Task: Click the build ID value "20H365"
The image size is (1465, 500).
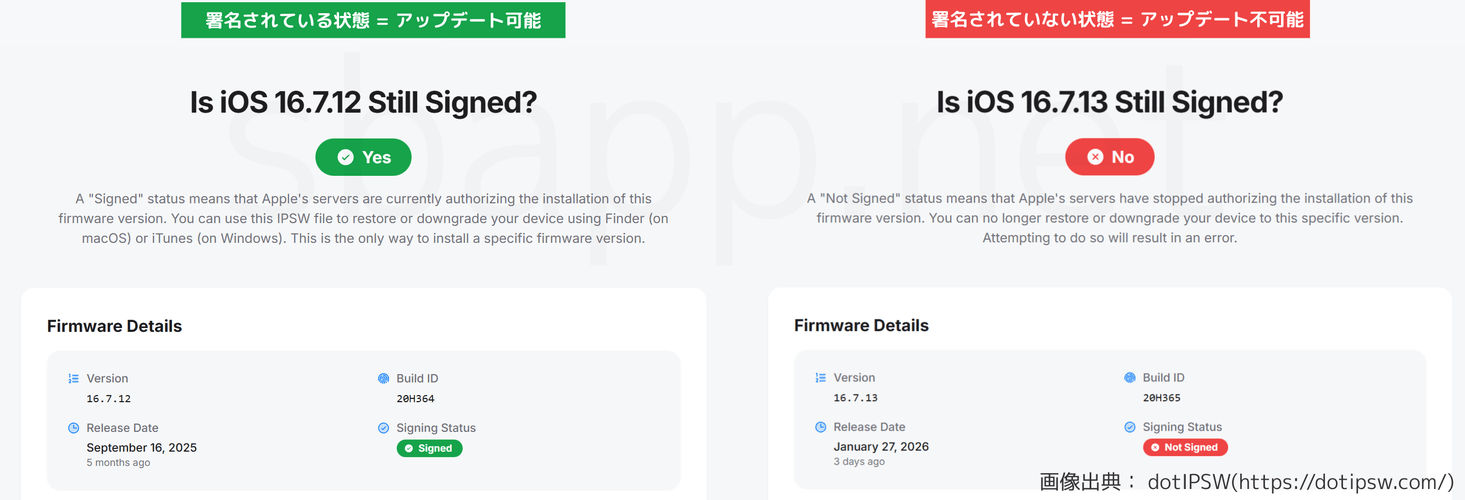Action: pyautogui.click(x=1162, y=397)
